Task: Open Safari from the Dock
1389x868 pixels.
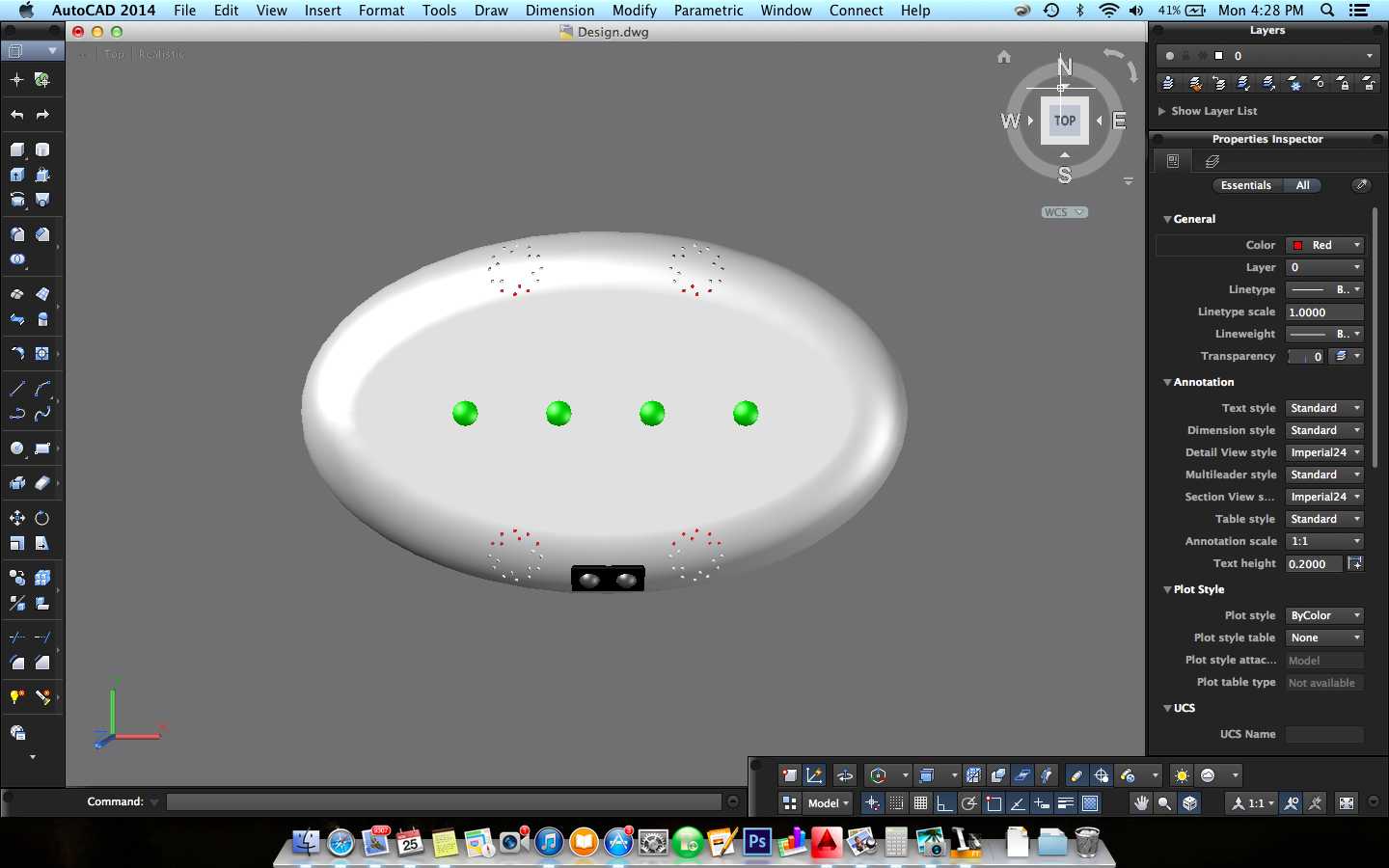Action: pyautogui.click(x=340, y=843)
